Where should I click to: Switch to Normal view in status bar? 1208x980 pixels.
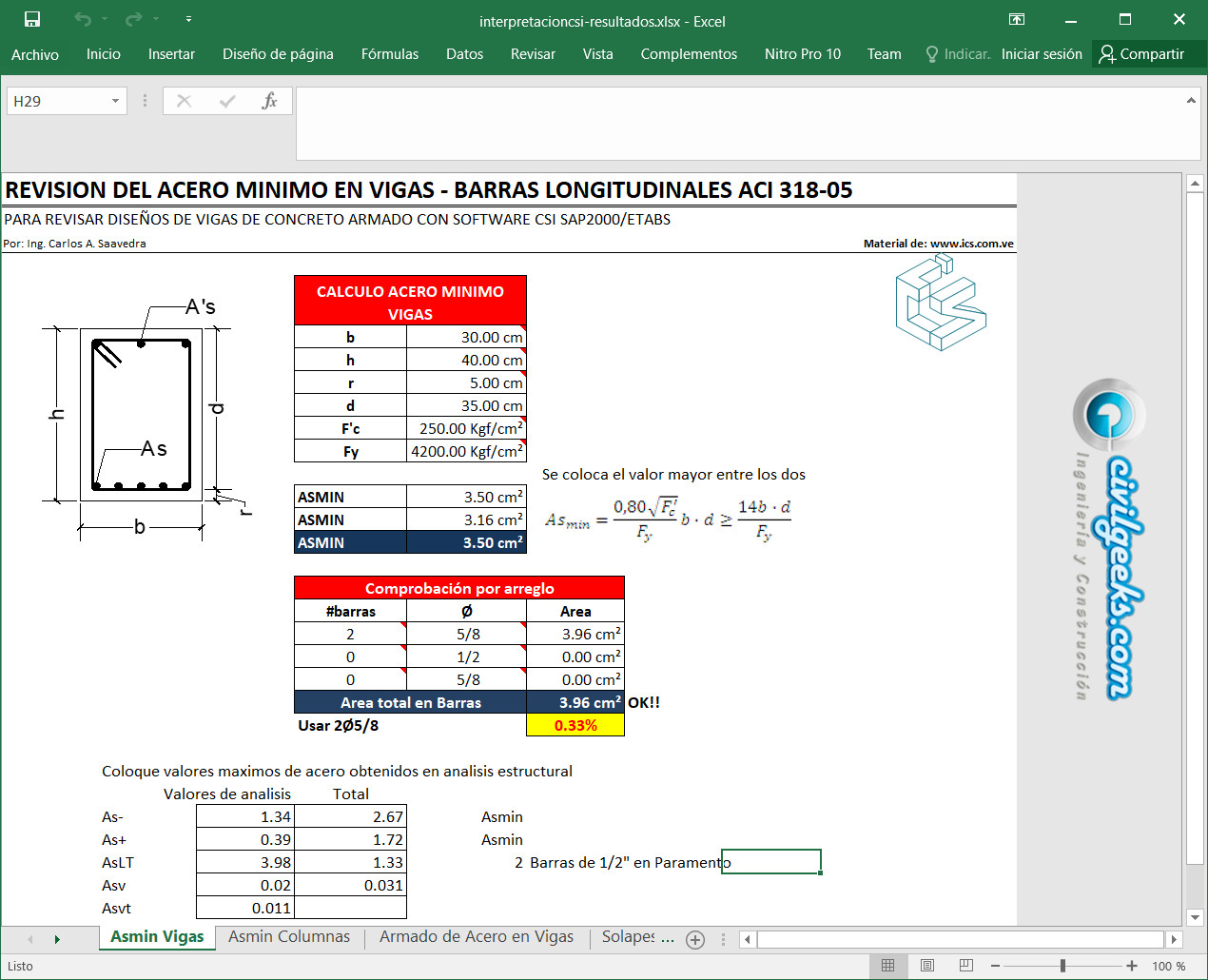pos(888,966)
